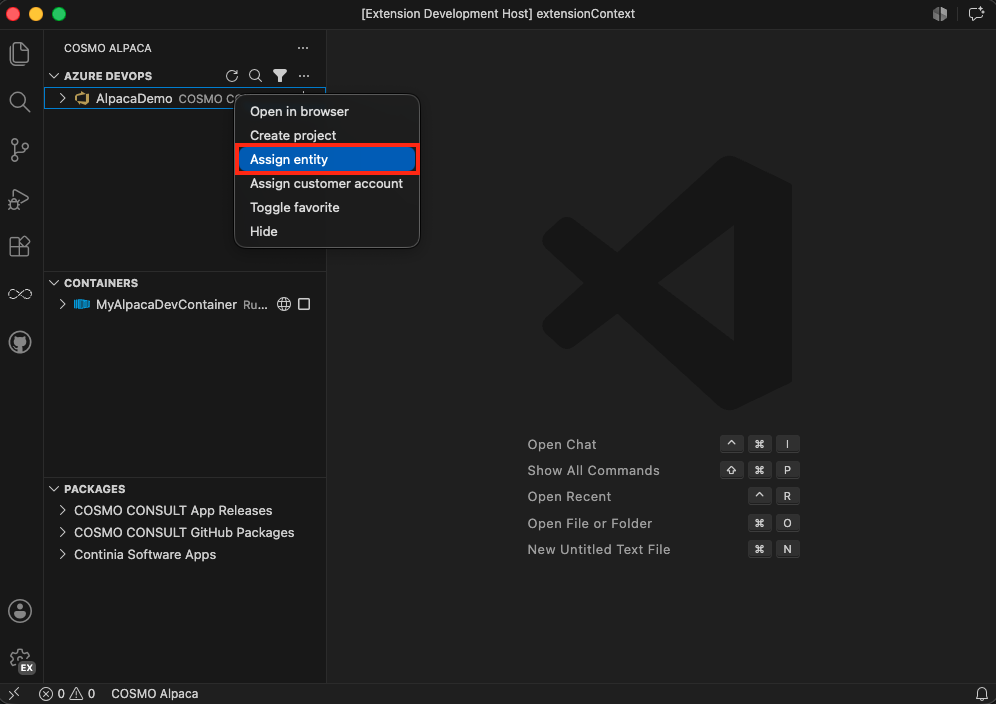996x704 pixels.
Task: Click Hide in the context menu
Action: (x=327, y=231)
